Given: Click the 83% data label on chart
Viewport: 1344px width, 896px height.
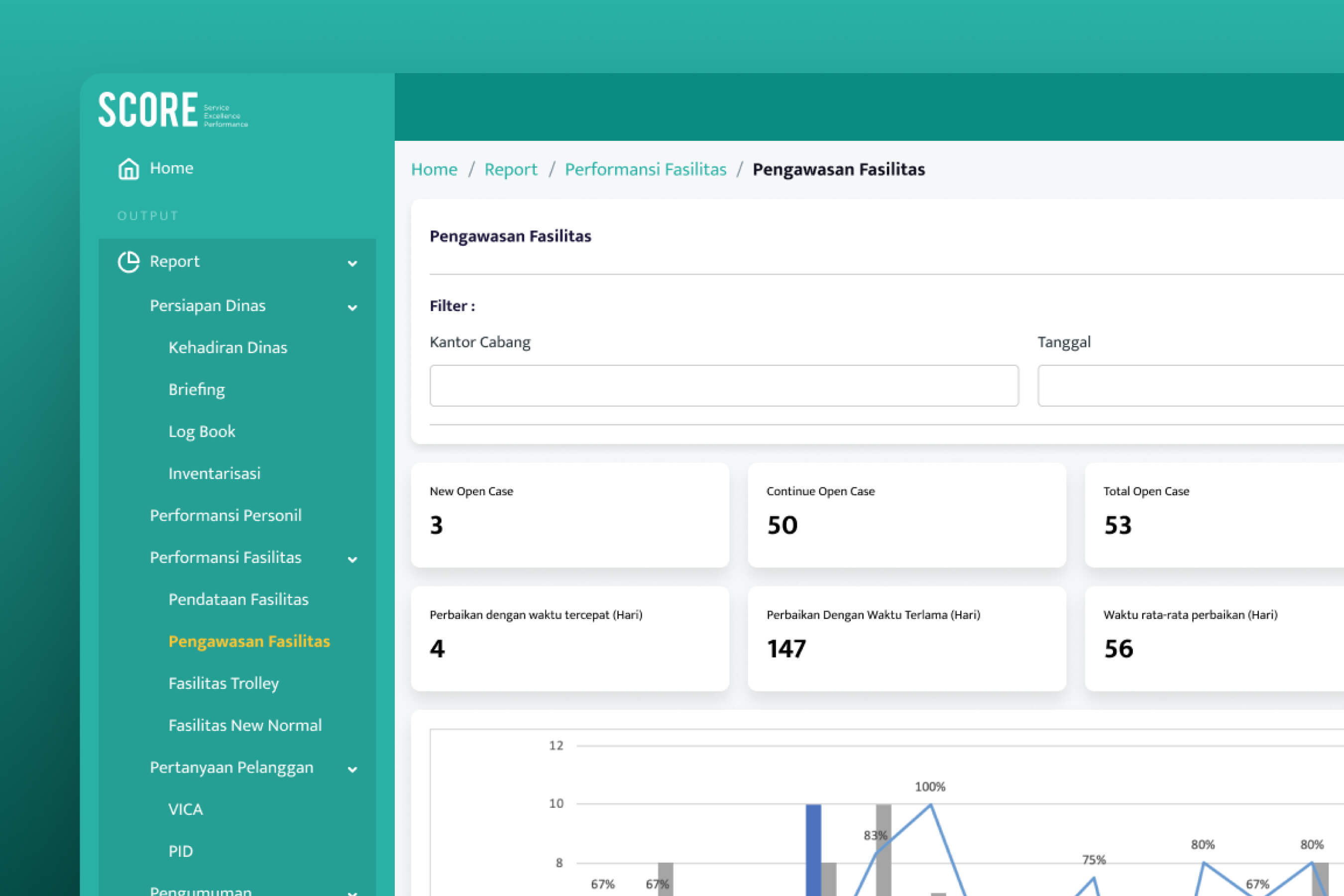Looking at the screenshot, I should pyautogui.click(x=876, y=835).
